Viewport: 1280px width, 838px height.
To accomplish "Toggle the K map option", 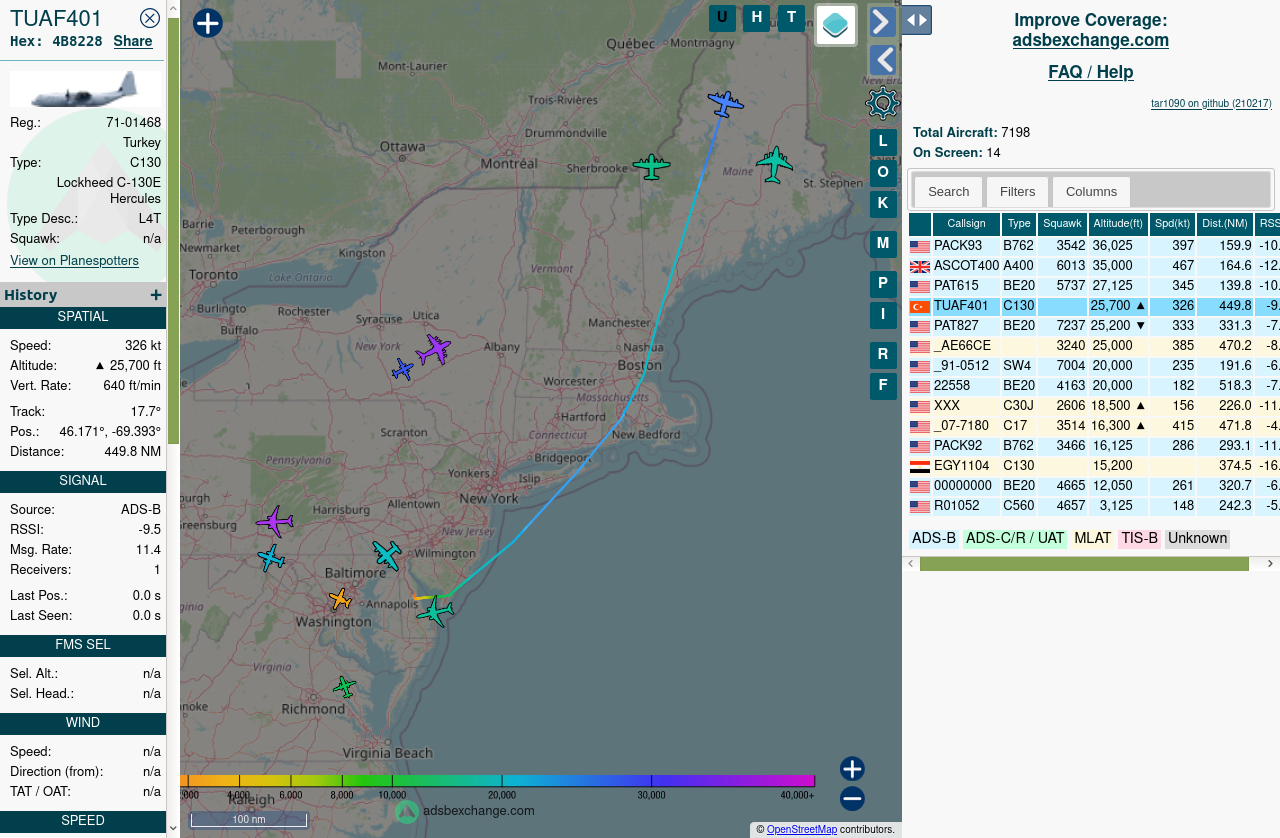I will point(883,204).
